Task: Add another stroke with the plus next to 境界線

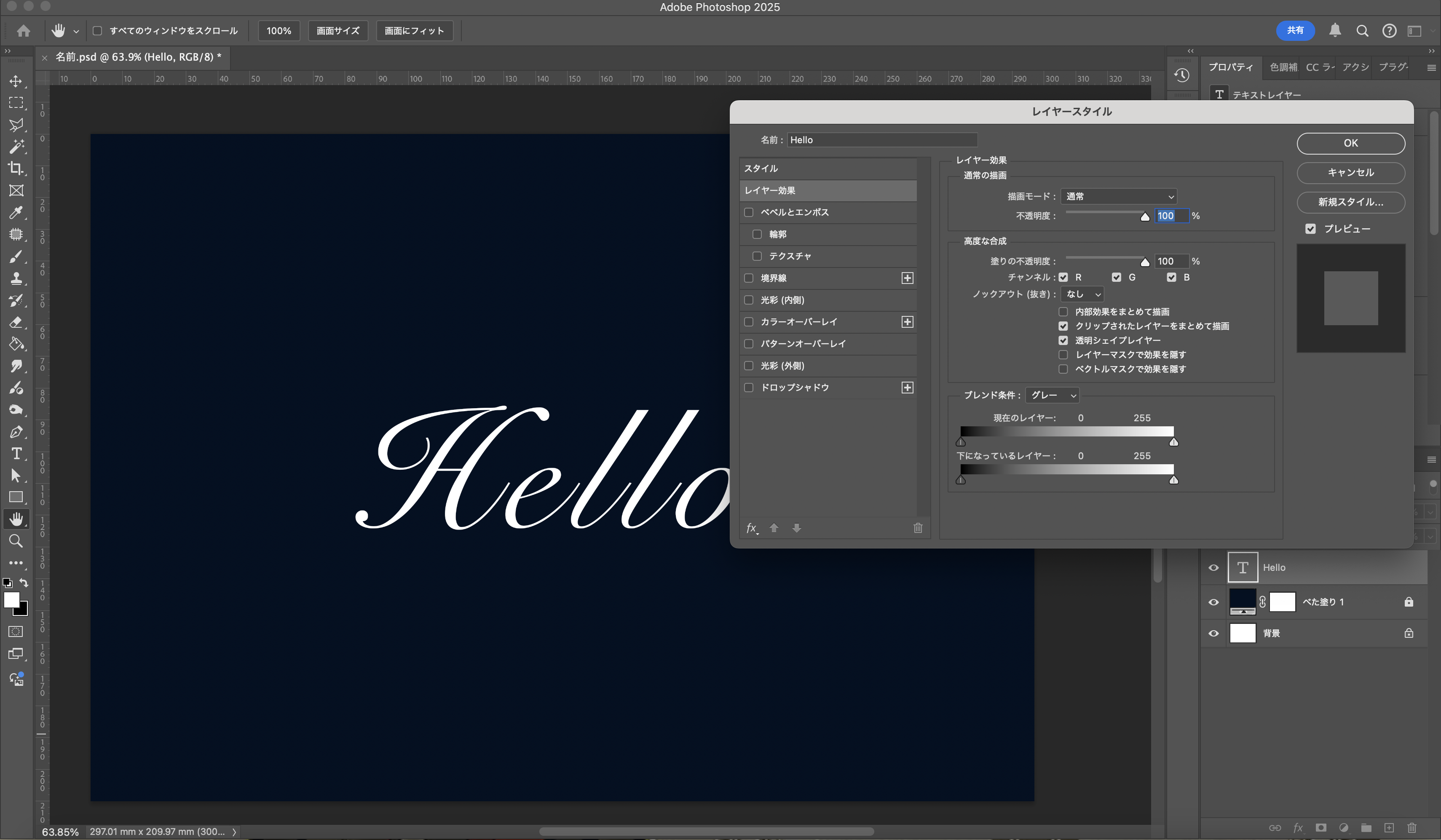Action: pos(908,278)
